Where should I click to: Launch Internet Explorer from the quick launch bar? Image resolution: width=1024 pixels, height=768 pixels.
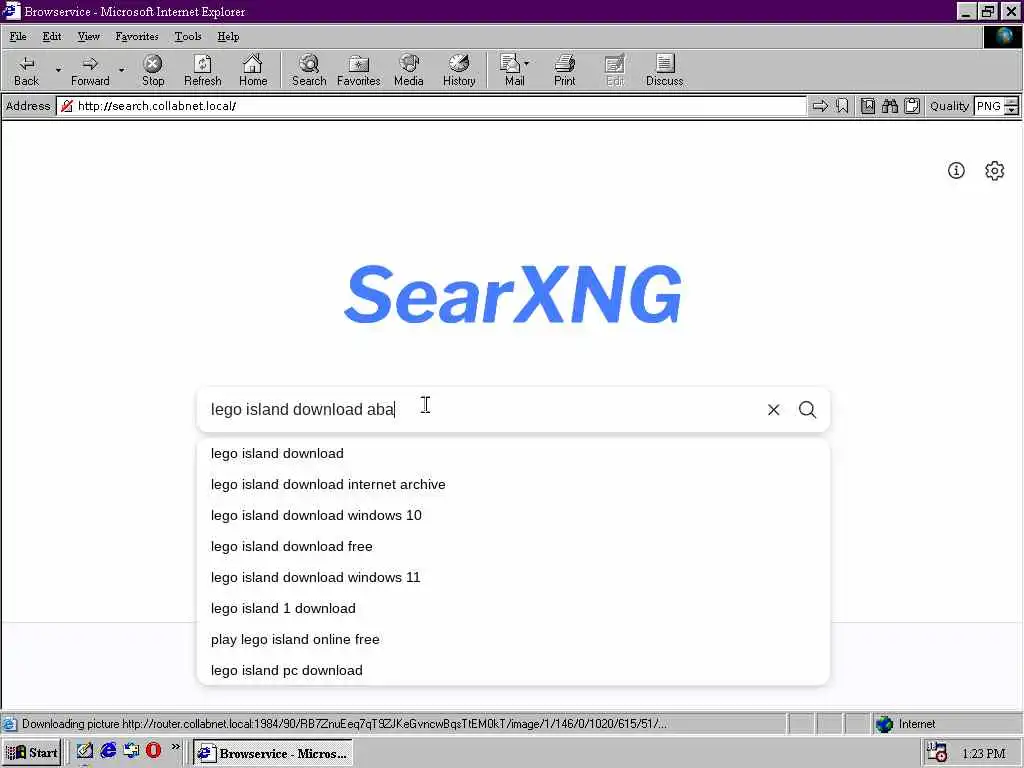tap(108, 750)
